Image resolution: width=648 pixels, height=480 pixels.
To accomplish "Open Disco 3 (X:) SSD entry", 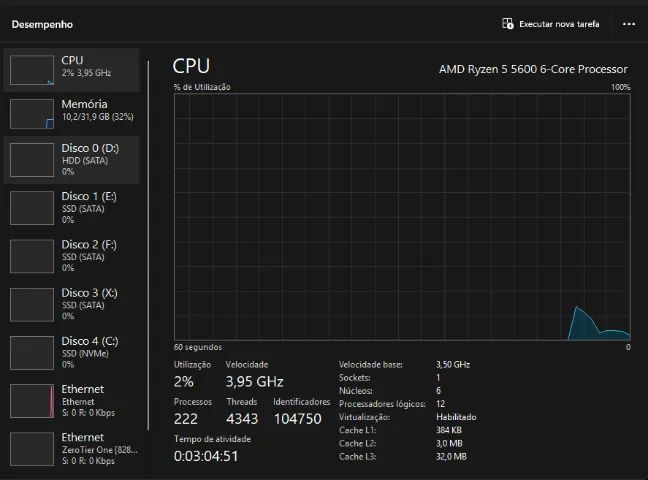I will [71, 304].
